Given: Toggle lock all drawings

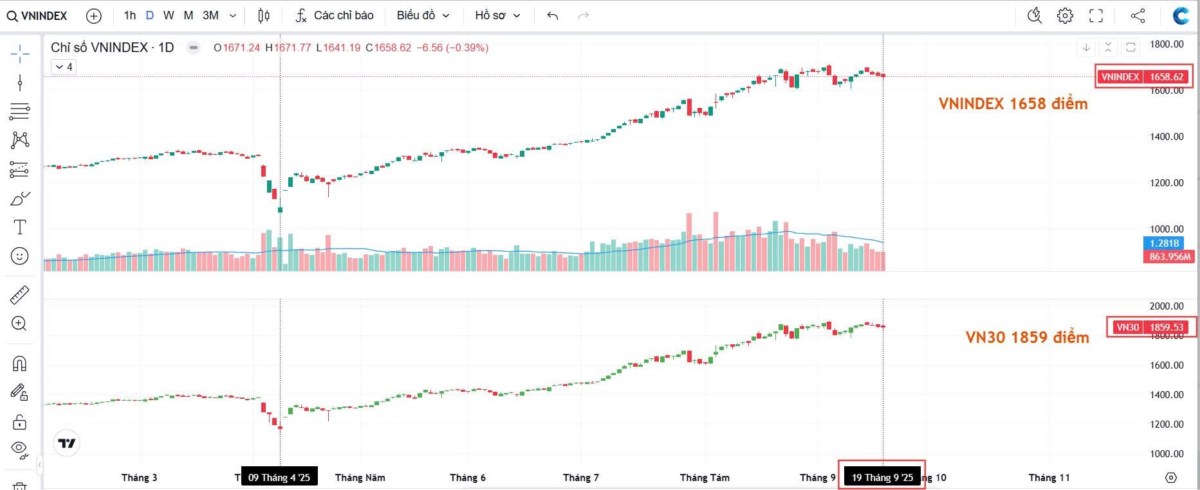Looking at the screenshot, I should click(19, 420).
